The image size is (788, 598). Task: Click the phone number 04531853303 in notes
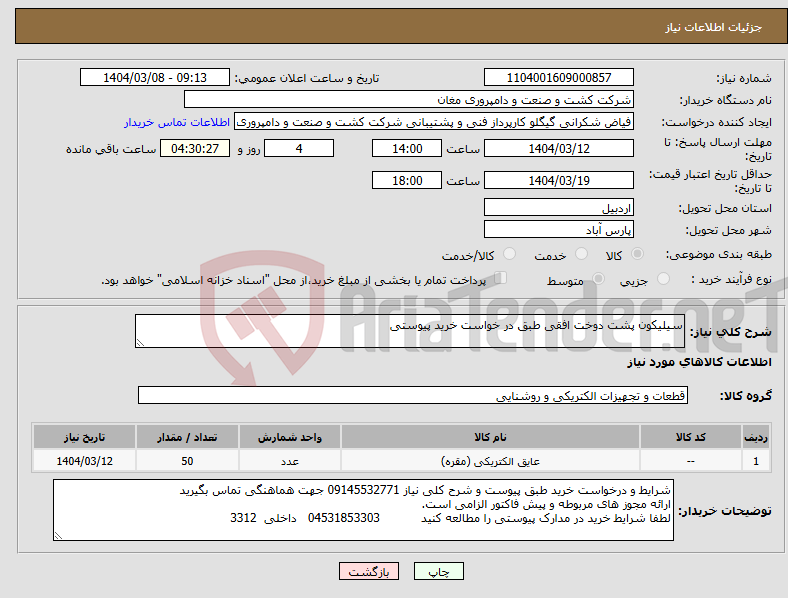point(344,518)
